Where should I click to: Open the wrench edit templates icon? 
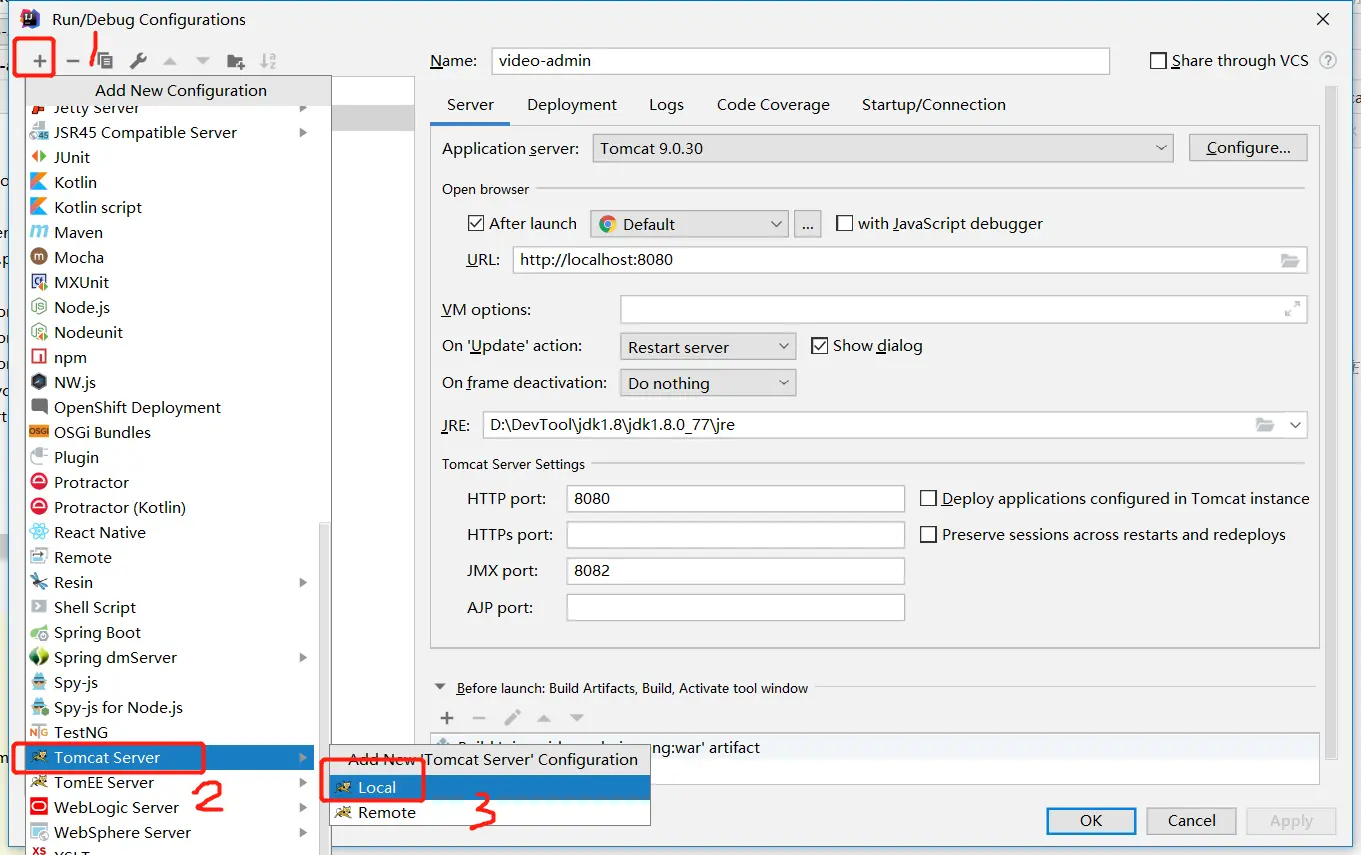click(139, 61)
